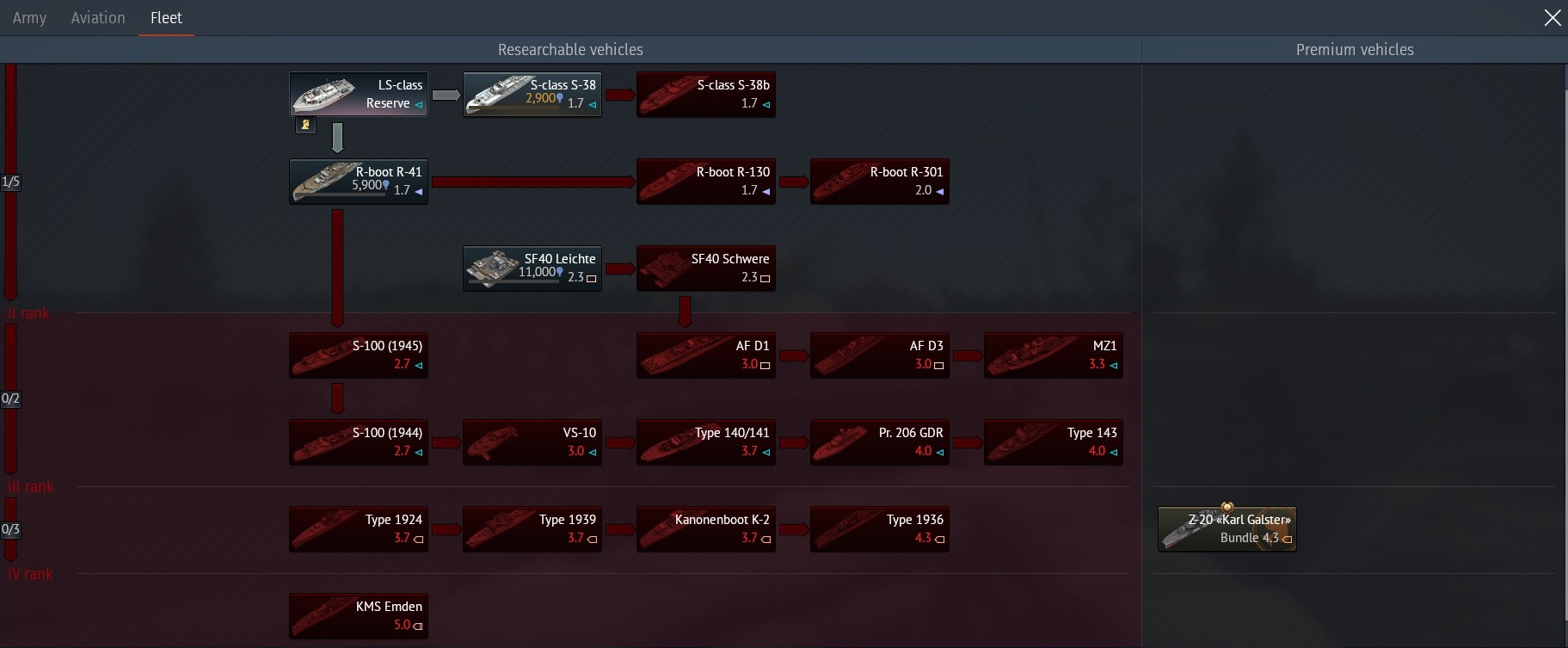Screen dimensions: 1568x648
Task: Pick the SF40 Leichte ferry card
Action: pos(532,268)
